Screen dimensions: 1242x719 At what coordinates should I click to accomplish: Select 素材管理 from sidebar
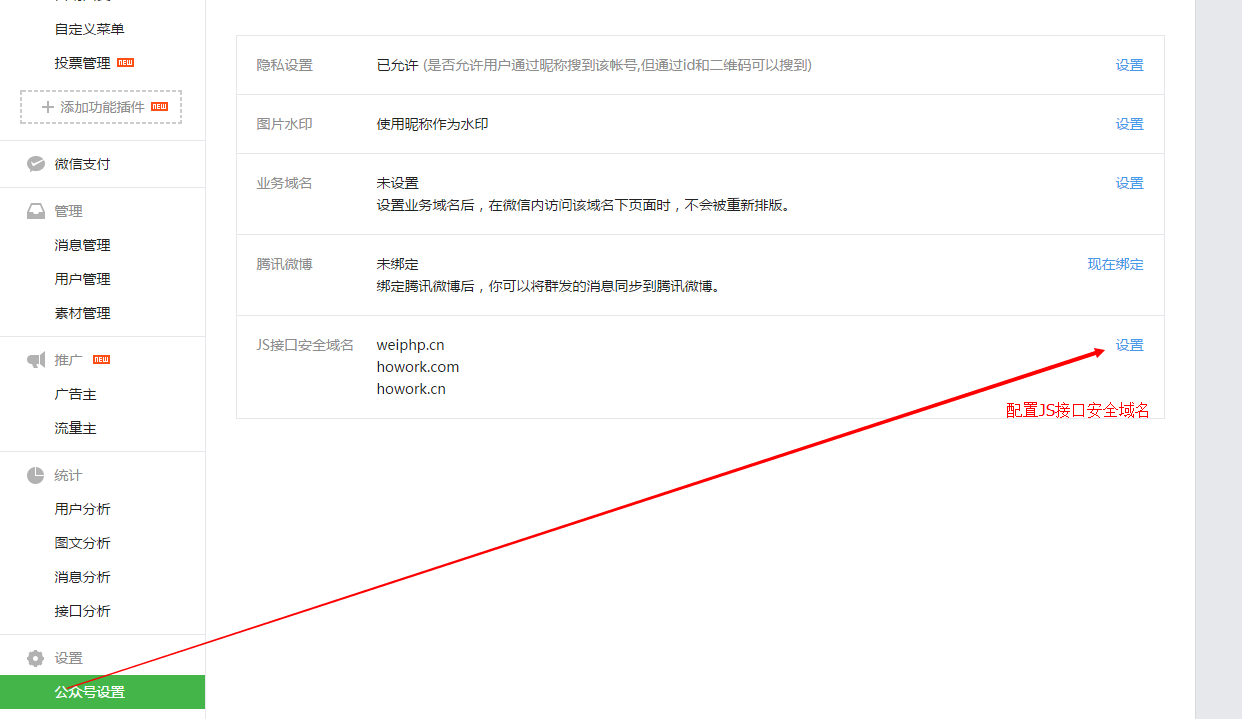click(x=82, y=313)
